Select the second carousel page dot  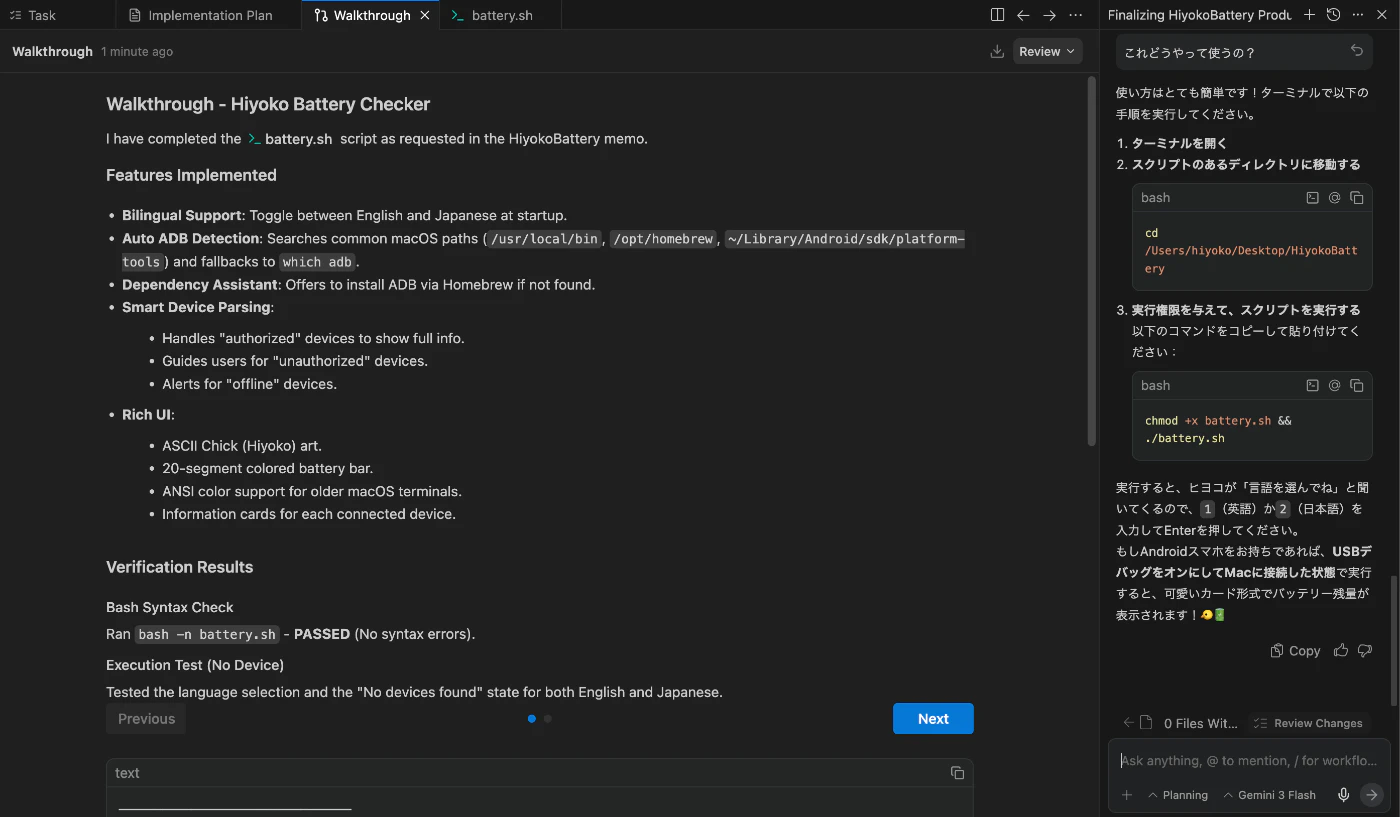[x=548, y=719]
